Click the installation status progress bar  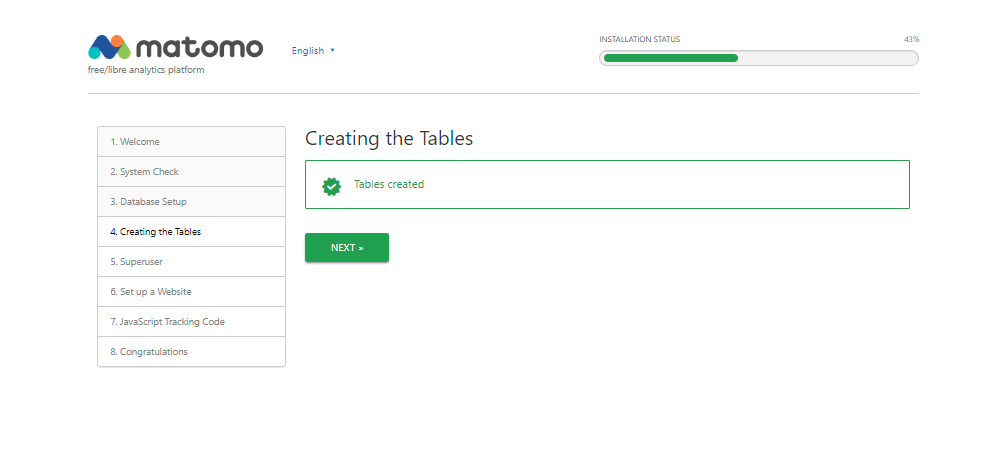click(758, 58)
